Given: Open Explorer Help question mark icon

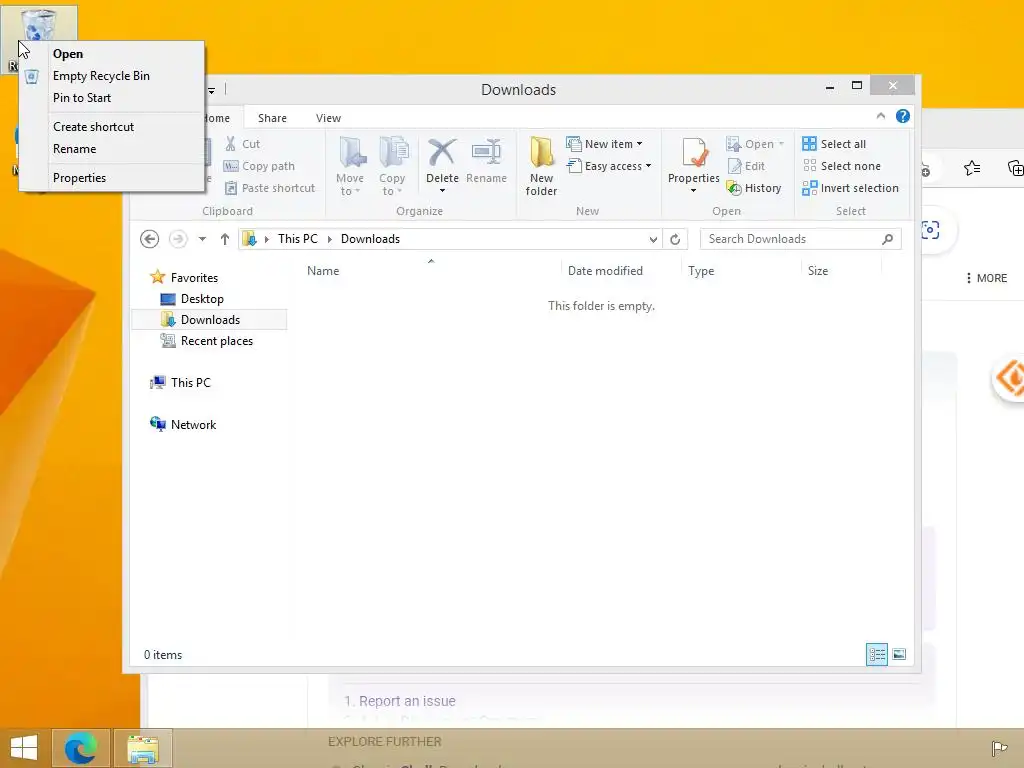Looking at the screenshot, I should (x=903, y=116).
